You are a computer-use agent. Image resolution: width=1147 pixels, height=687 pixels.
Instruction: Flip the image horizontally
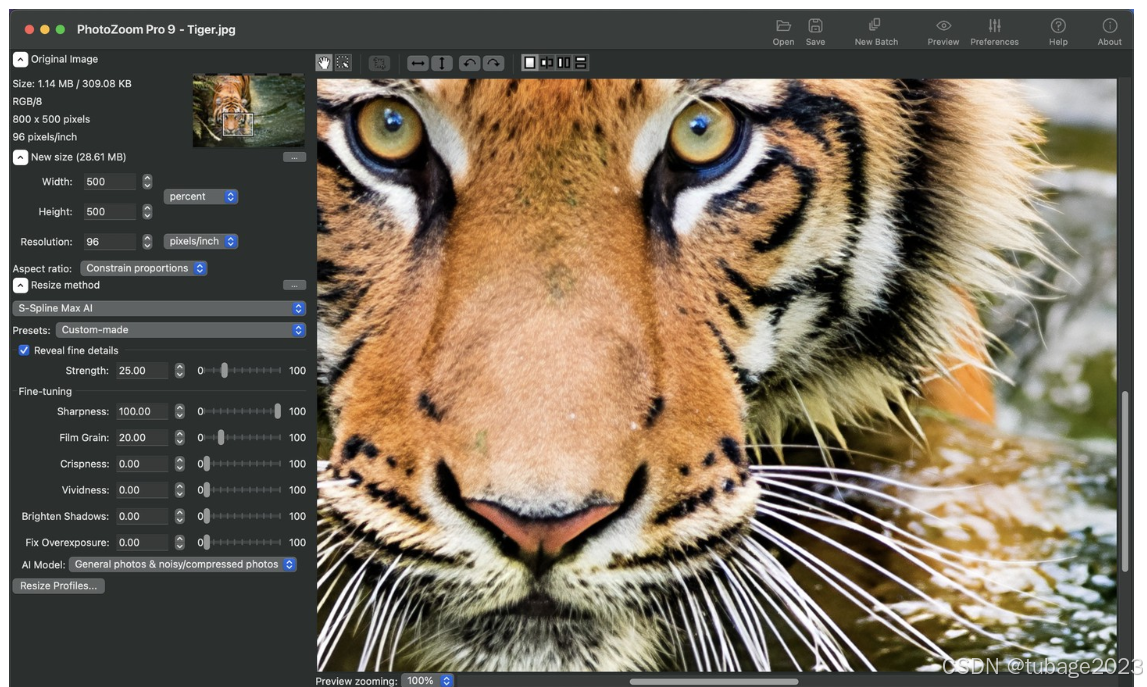(418, 63)
